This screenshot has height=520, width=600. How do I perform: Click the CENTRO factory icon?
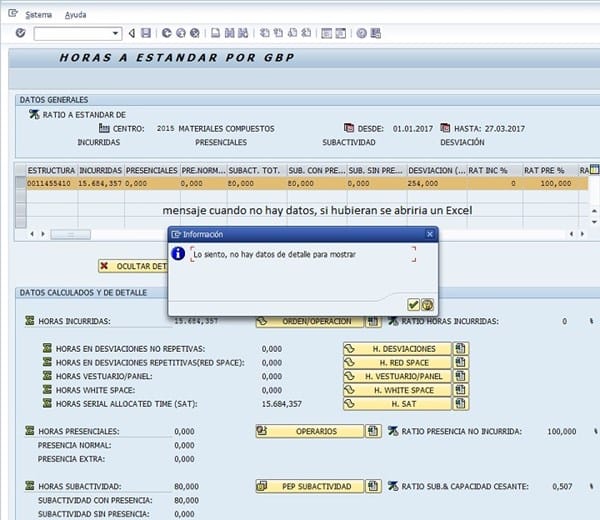point(104,128)
